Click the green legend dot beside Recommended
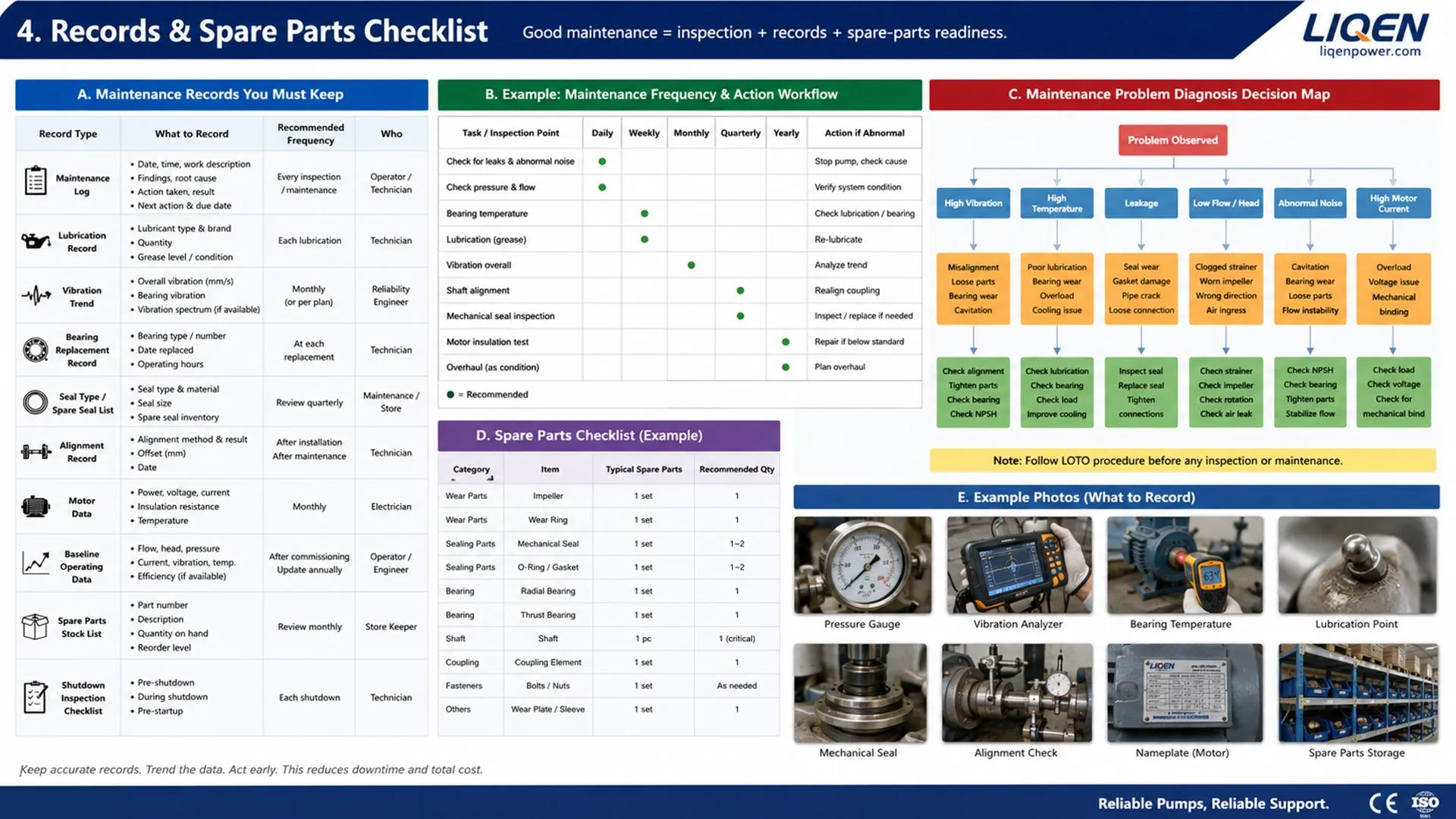The width and height of the screenshot is (1456, 819). [x=450, y=394]
